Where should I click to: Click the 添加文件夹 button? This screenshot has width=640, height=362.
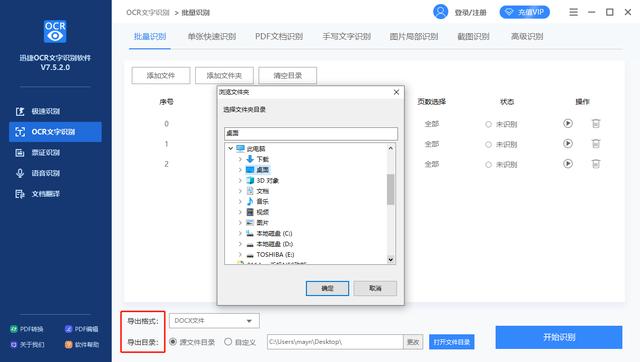pyautogui.click(x=224, y=76)
